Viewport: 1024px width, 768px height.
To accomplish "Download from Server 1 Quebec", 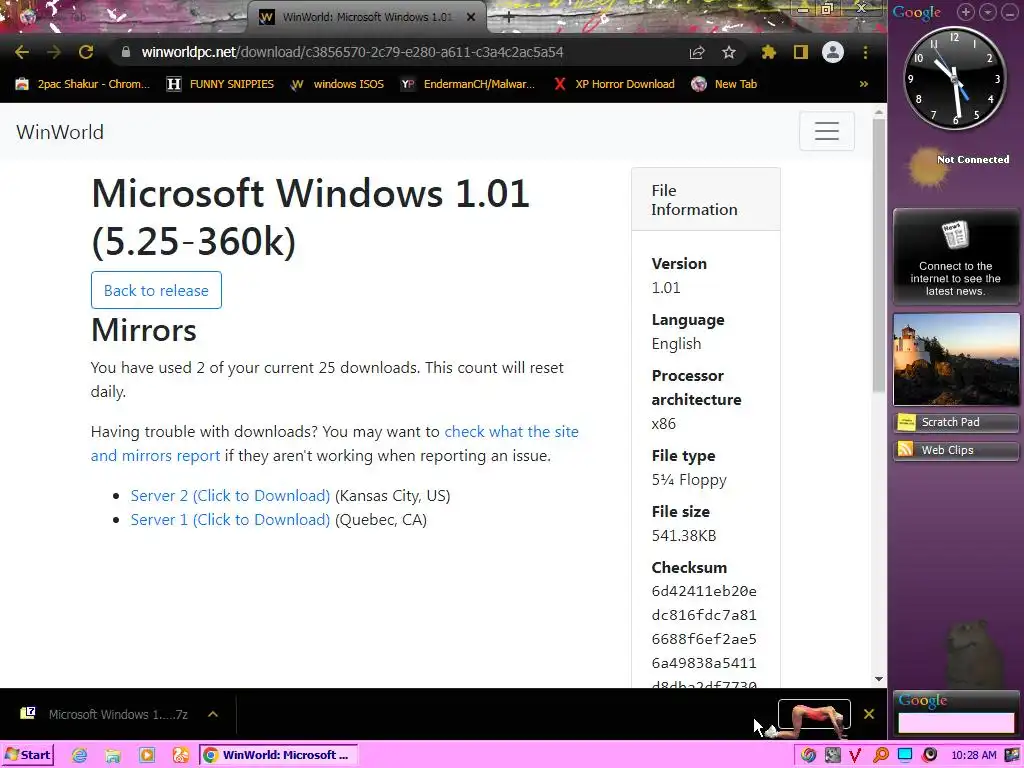I will click(x=230, y=520).
